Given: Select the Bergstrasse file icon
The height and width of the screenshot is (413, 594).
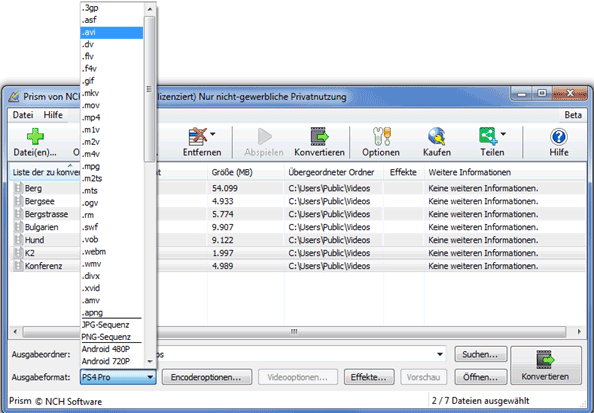Looking at the screenshot, I should point(18,214).
